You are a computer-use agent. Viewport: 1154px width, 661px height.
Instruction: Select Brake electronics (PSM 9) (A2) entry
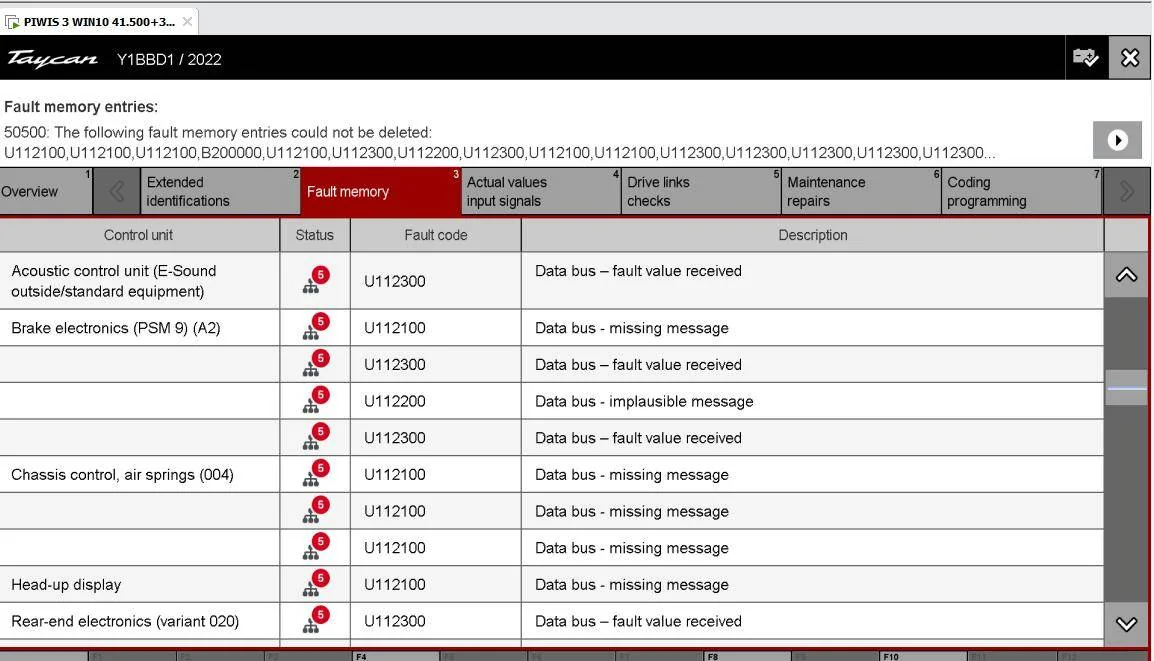116,328
